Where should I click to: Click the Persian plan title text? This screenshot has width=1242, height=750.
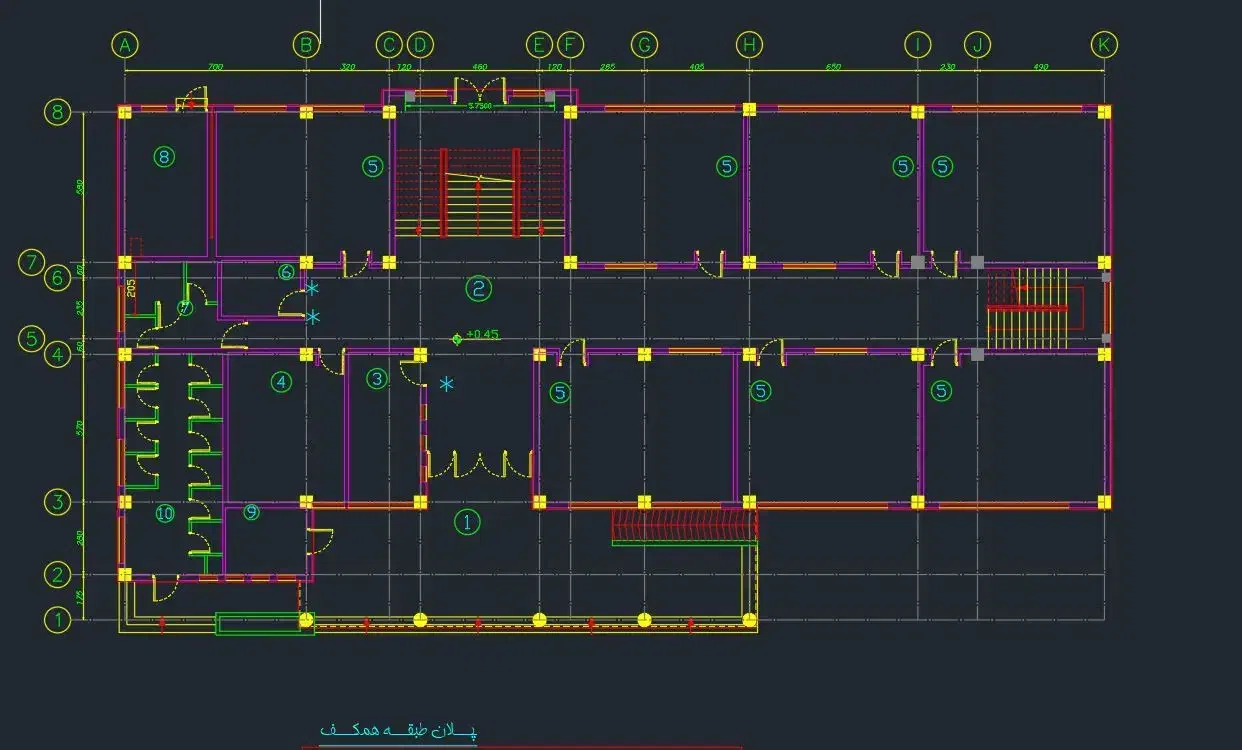click(x=398, y=731)
